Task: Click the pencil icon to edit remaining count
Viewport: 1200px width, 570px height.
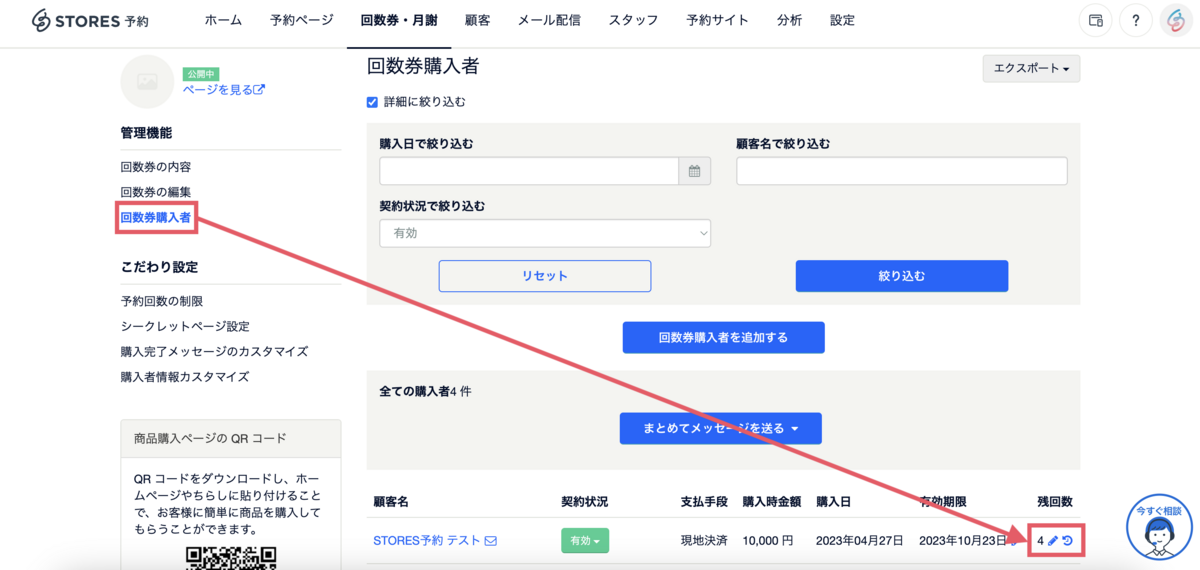Action: [1053, 541]
